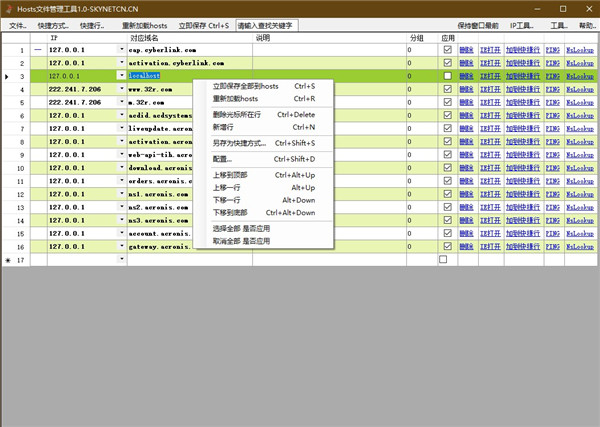Select '删除光标所在行' in context menu
The width and height of the screenshot is (600, 427).
coord(237,115)
